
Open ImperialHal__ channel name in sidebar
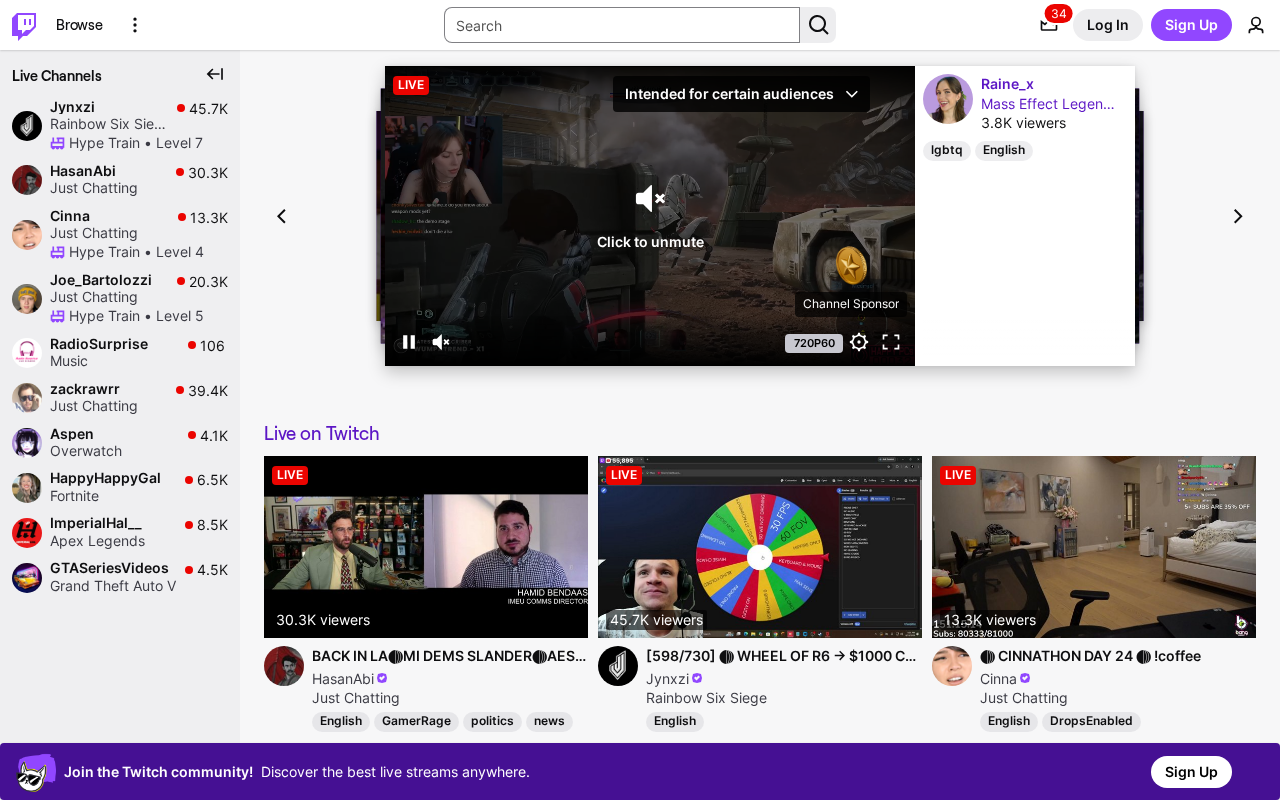click(96, 524)
